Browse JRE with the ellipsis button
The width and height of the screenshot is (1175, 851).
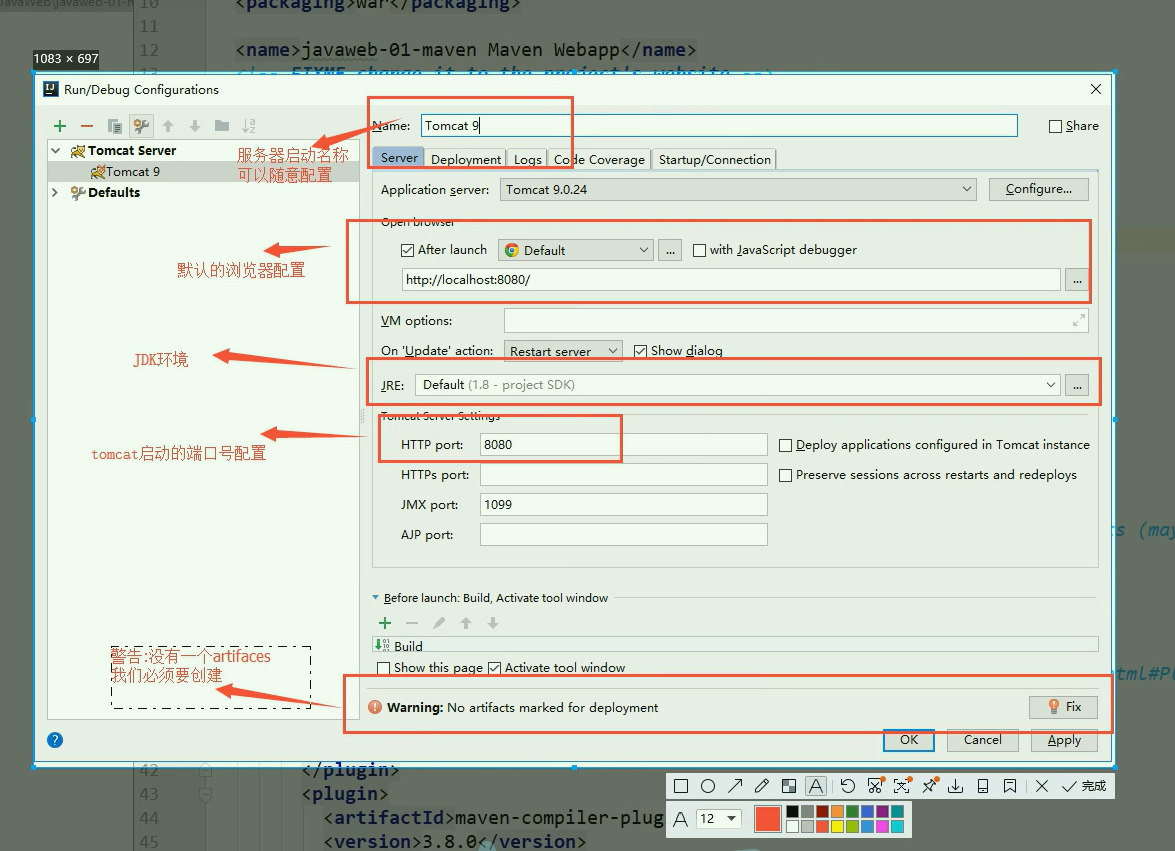pyautogui.click(x=1077, y=385)
